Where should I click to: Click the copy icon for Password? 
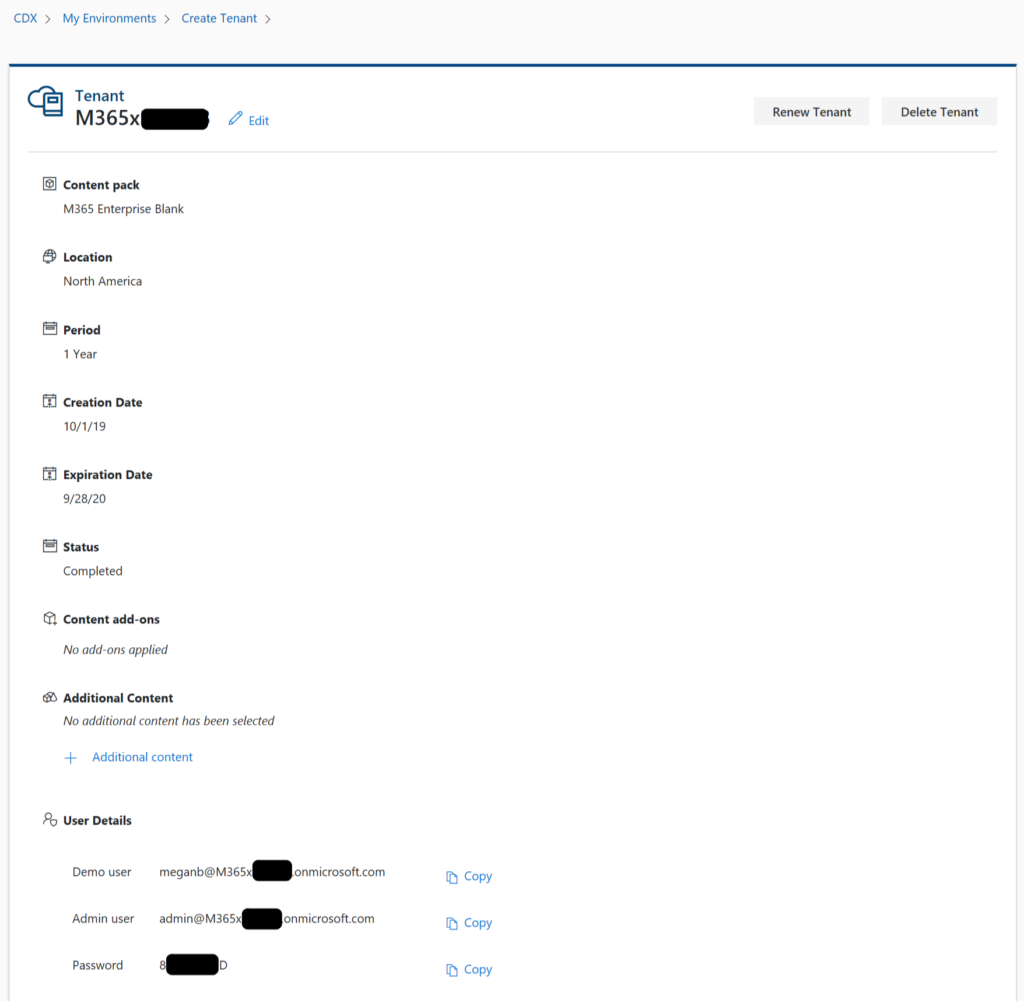pyautogui.click(x=452, y=970)
